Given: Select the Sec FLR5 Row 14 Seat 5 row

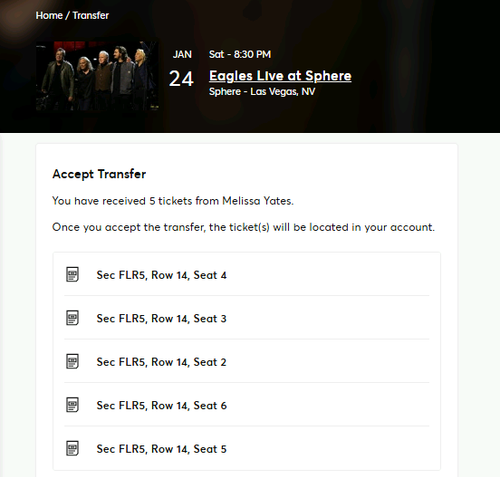Looking at the screenshot, I should [x=247, y=449].
